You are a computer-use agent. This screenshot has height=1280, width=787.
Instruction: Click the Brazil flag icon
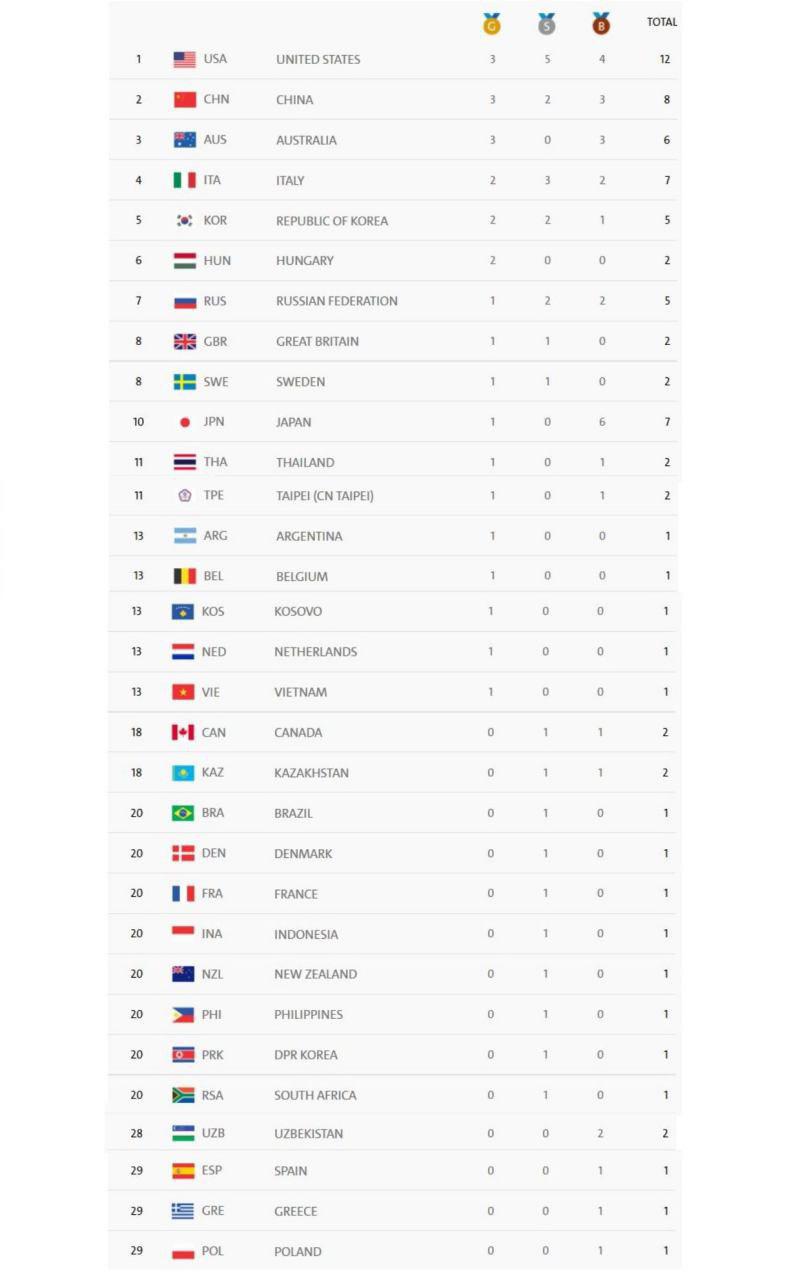(183, 813)
